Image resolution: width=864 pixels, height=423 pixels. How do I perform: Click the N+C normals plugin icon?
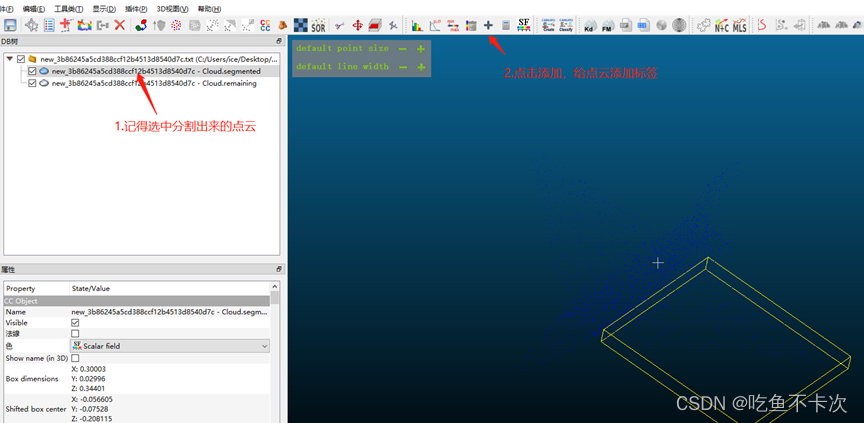click(722, 25)
